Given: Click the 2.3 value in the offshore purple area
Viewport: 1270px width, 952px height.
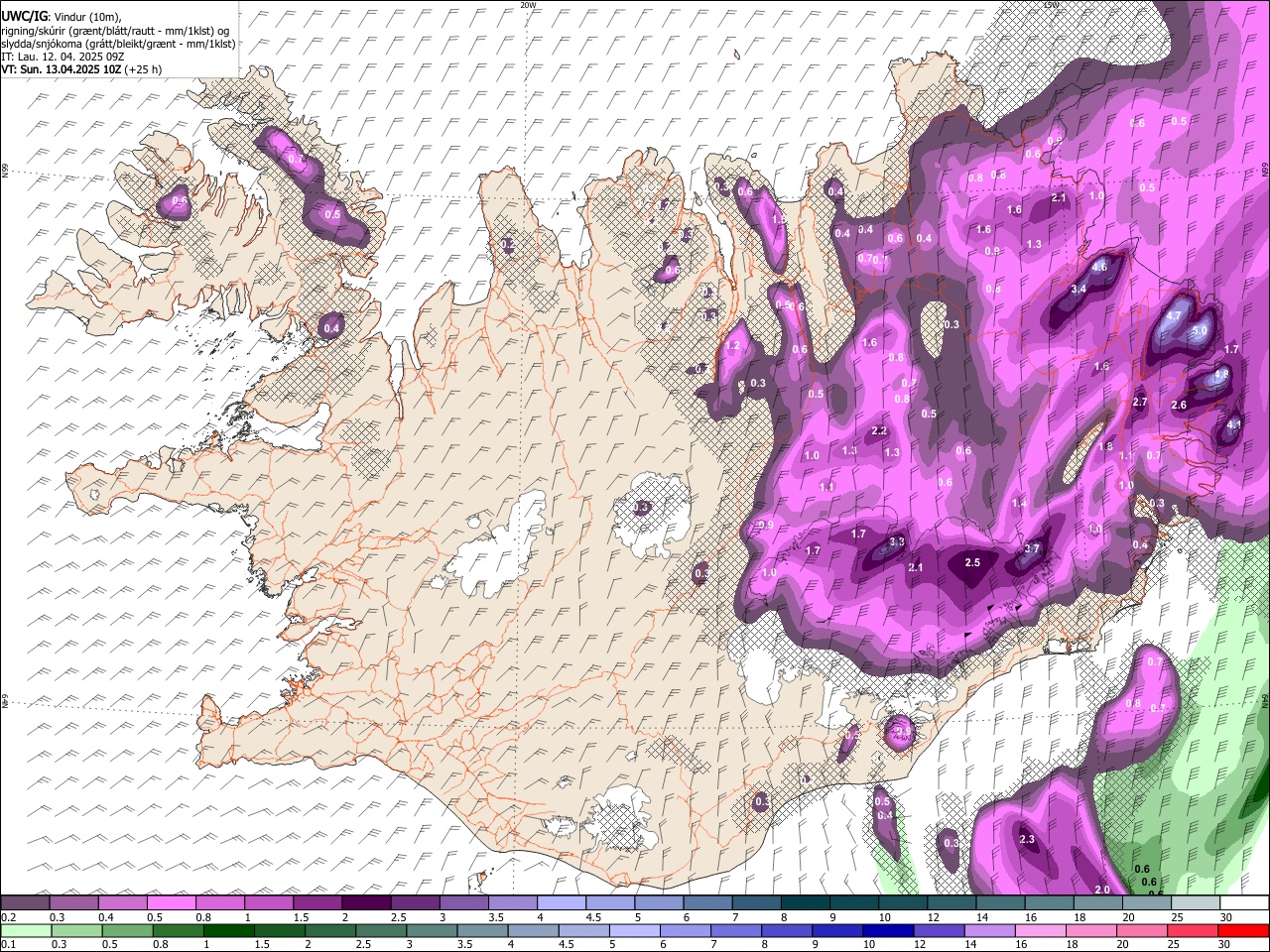Looking at the screenshot, I should 1027,840.
